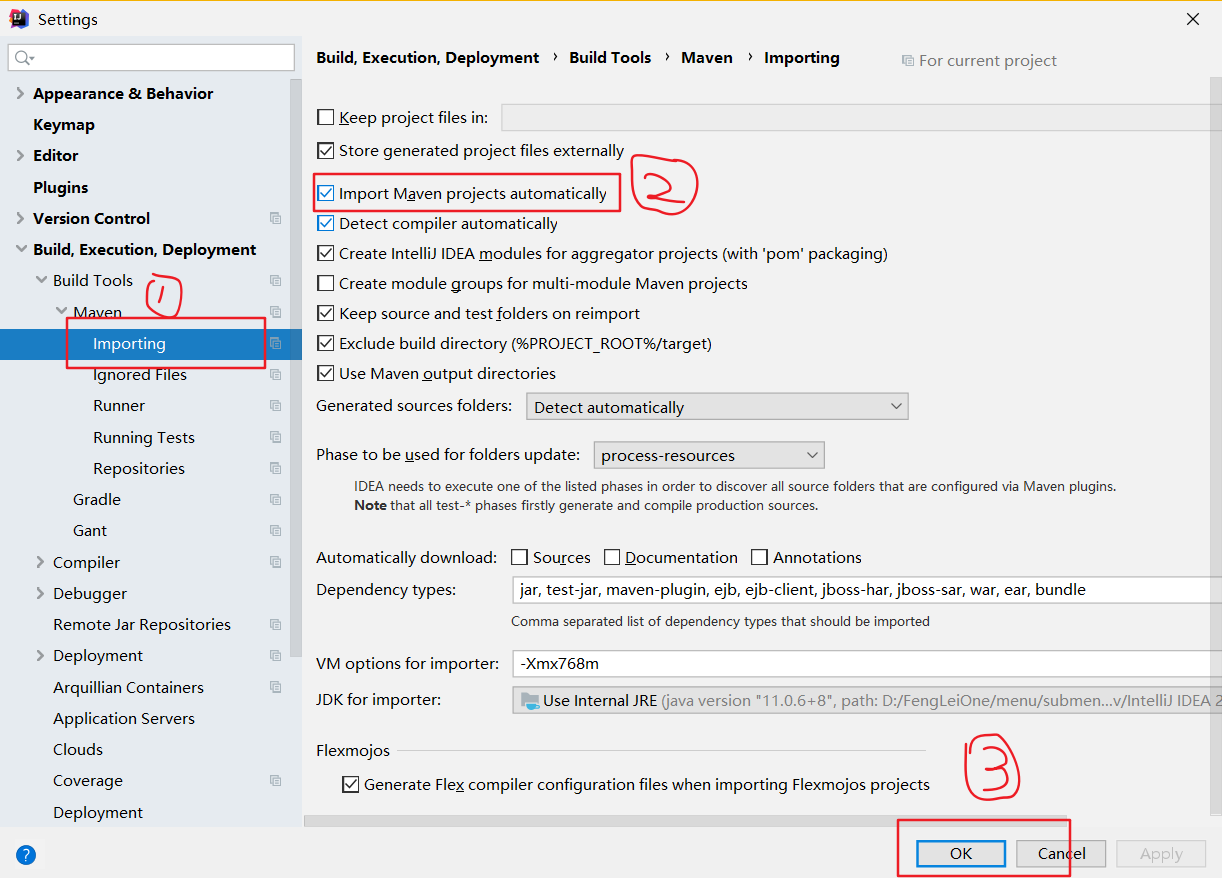Screen dimensions: 1222x878
Task: Toggle Create IntelliJ IDEA modules for aggregator projects
Action: coord(325,253)
